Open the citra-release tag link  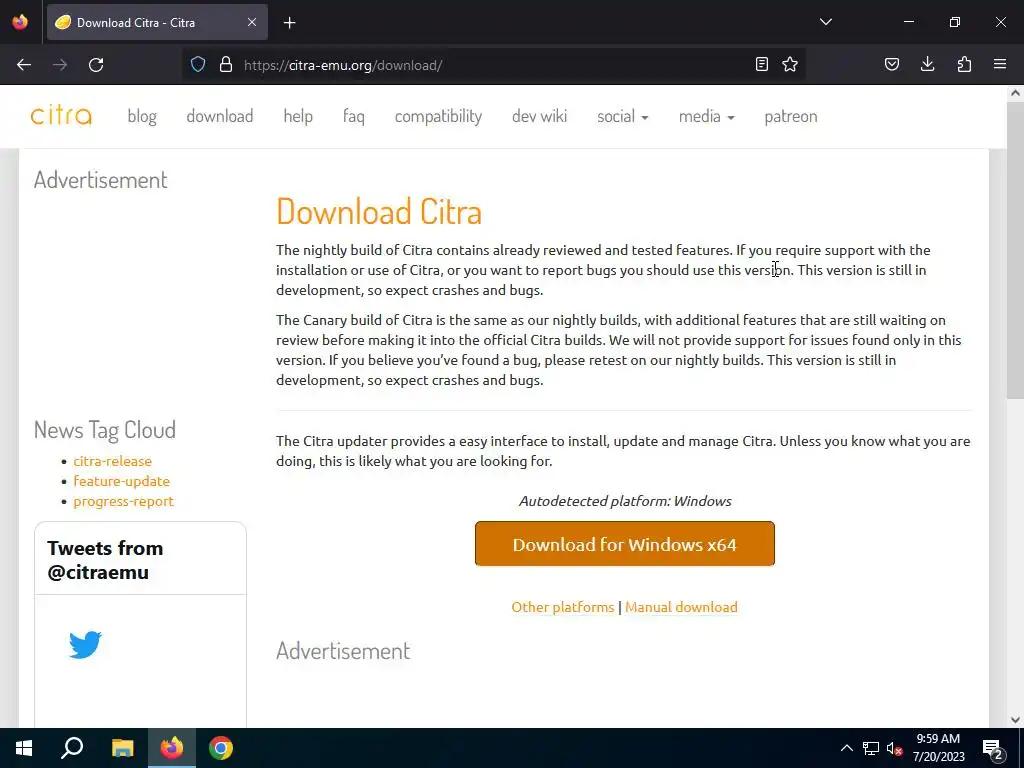[112, 461]
